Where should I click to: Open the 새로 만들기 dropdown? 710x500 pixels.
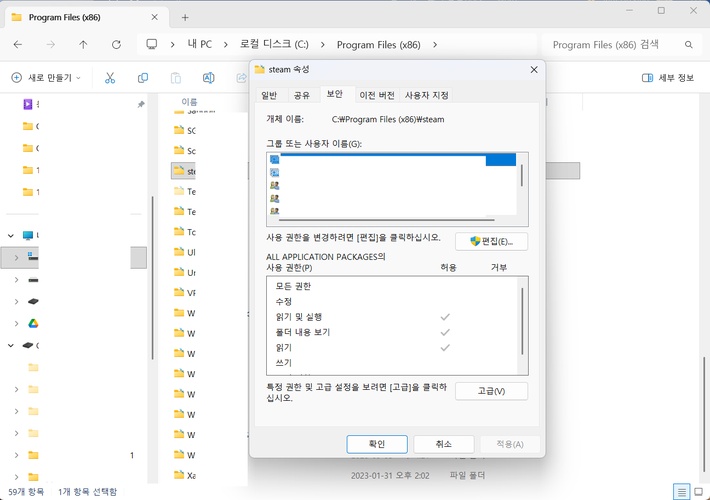point(46,78)
